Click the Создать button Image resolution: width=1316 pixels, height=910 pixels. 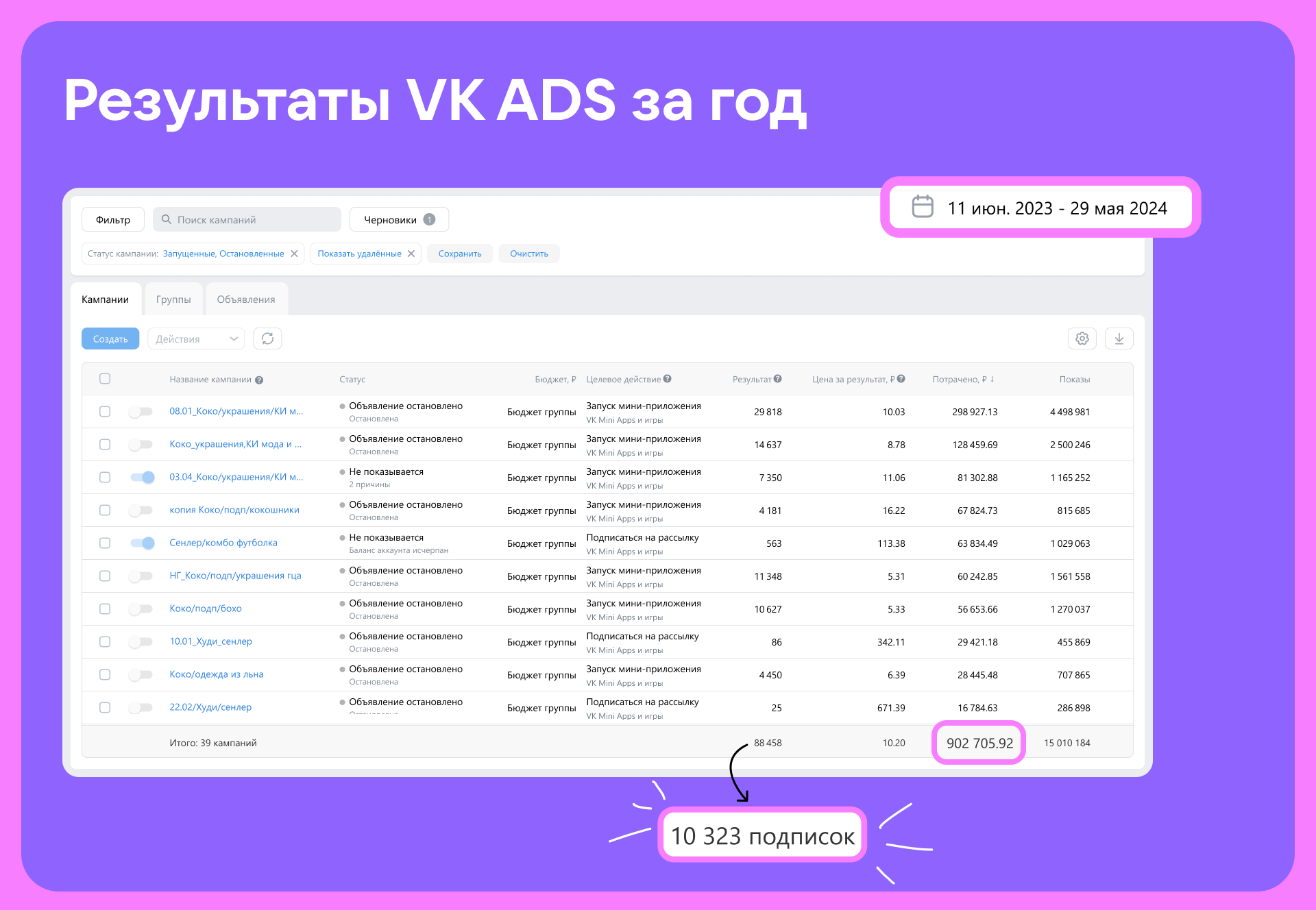click(x=110, y=339)
